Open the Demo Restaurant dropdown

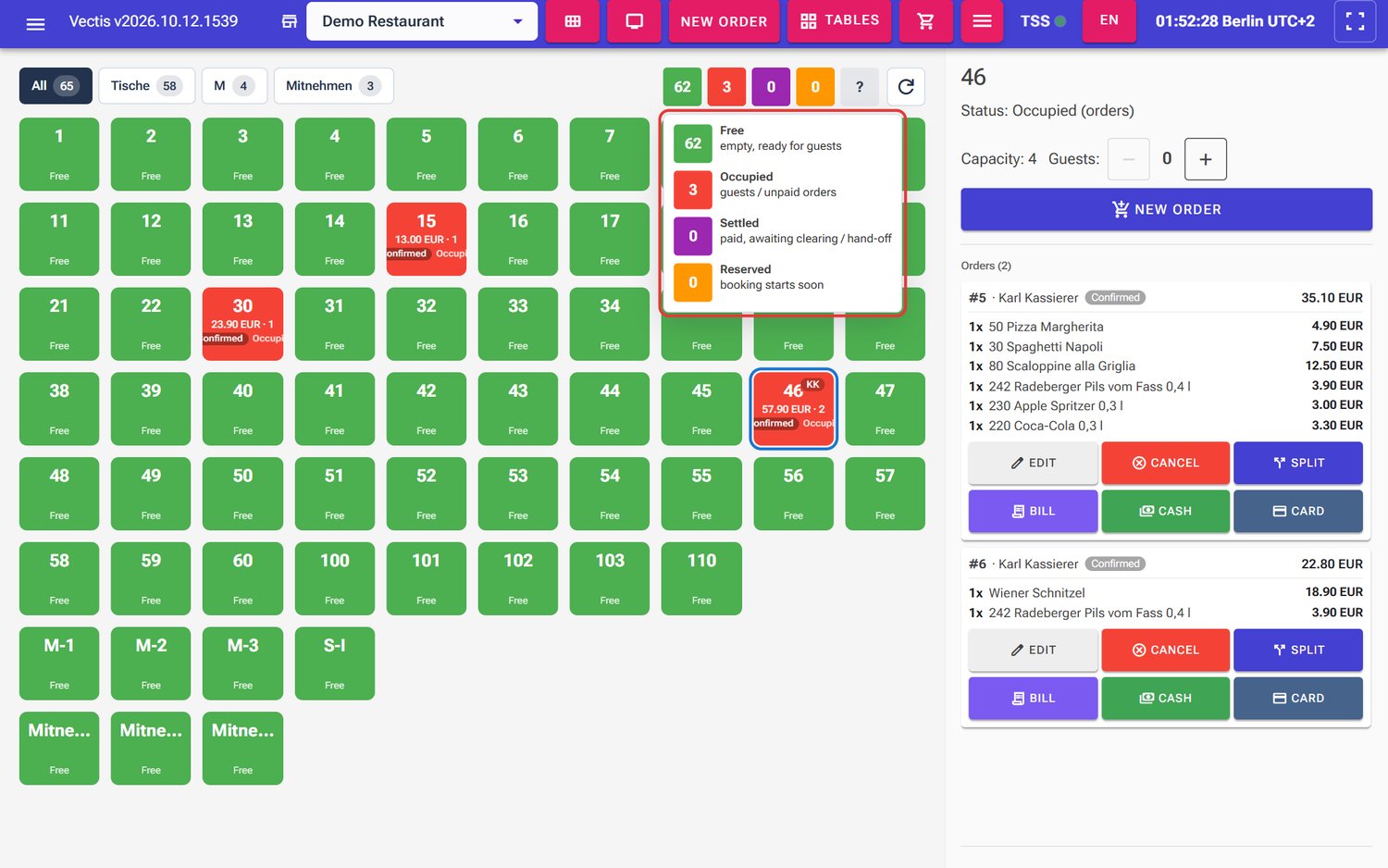(x=422, y=21)
